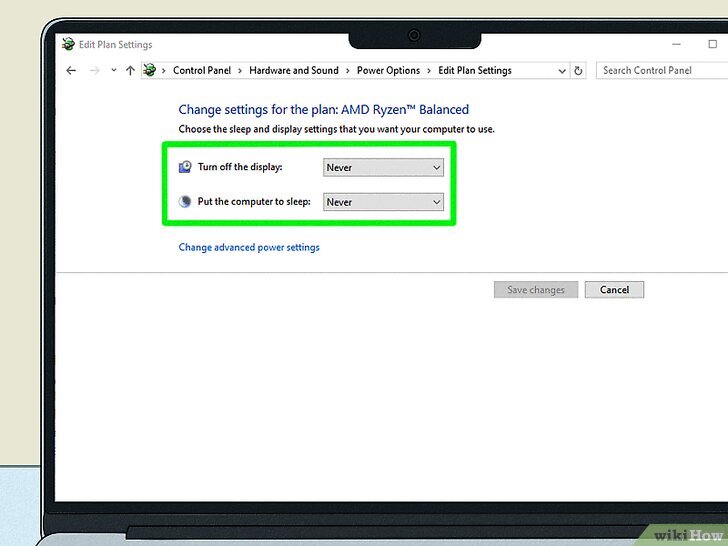
Task: Minimize the Edit Plan Settings window
Action: pos(676,44)
